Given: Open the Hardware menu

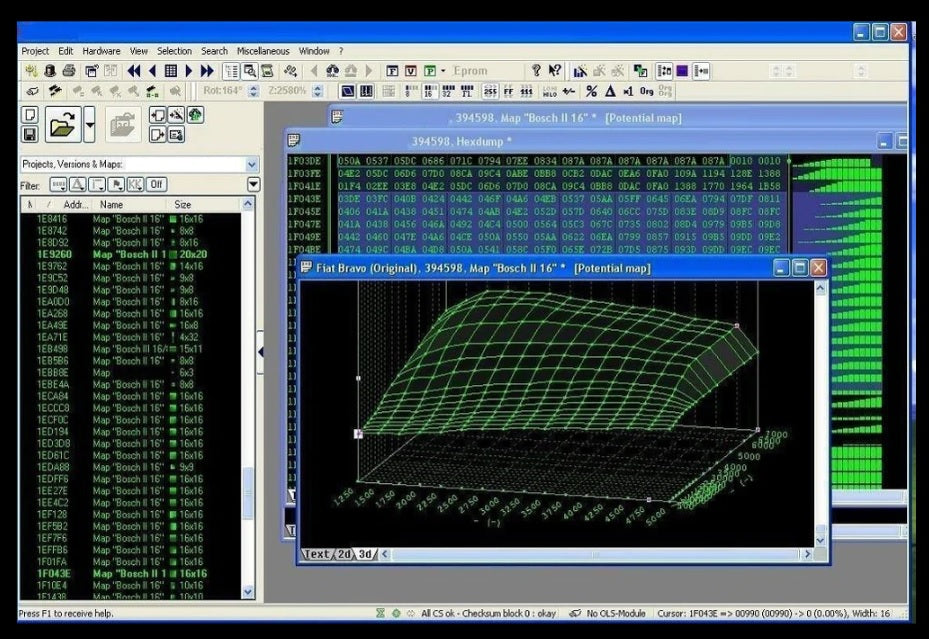Looking at the screenshot, I should tap(101, 51).
